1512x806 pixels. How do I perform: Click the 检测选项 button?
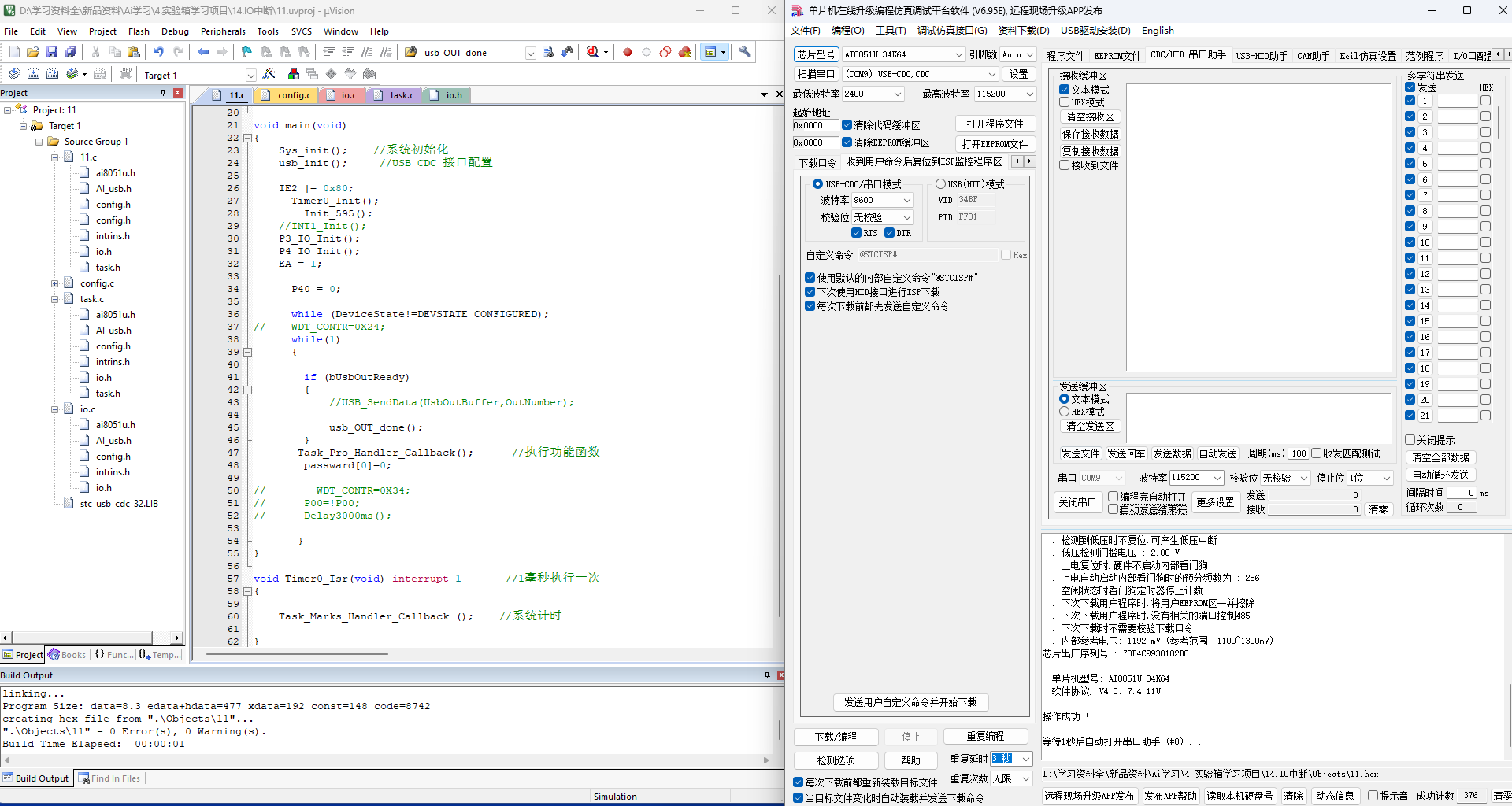click(836, 760)
